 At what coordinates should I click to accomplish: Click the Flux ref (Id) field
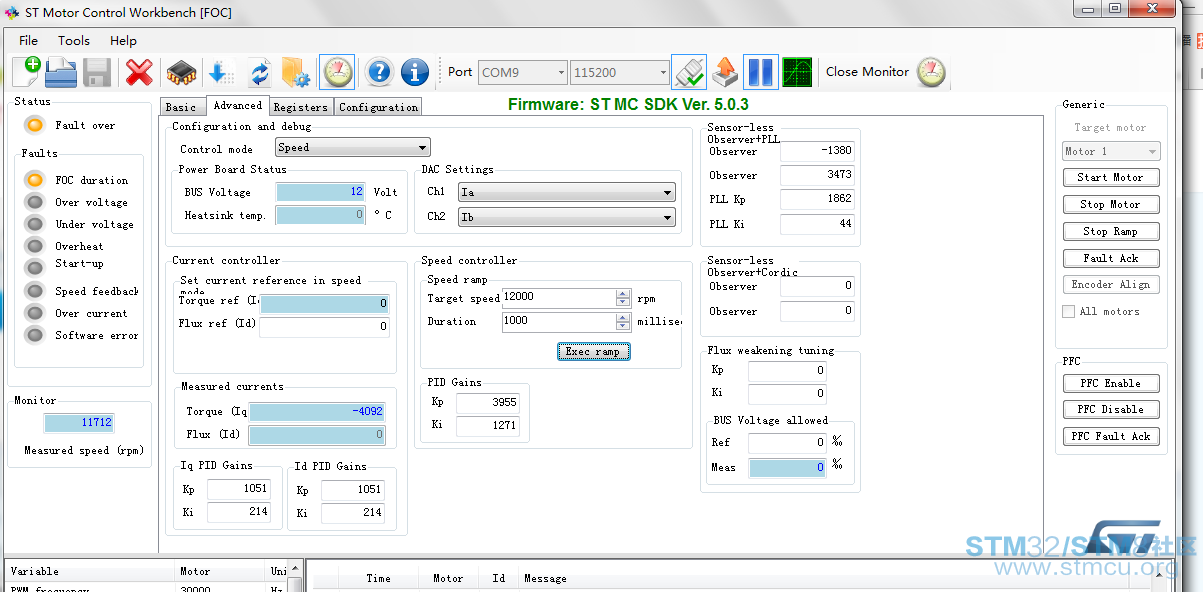click(x=324, y=326)
